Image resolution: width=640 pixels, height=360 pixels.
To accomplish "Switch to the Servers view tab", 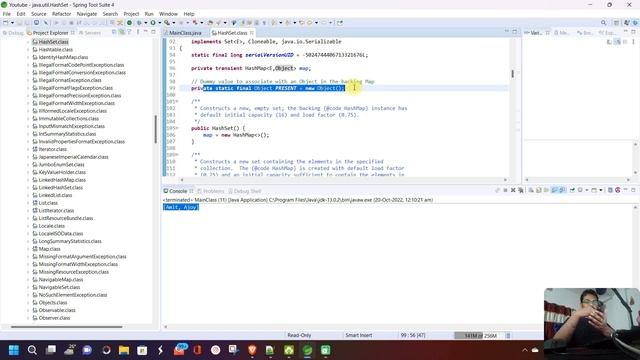I will click(90, 33).
